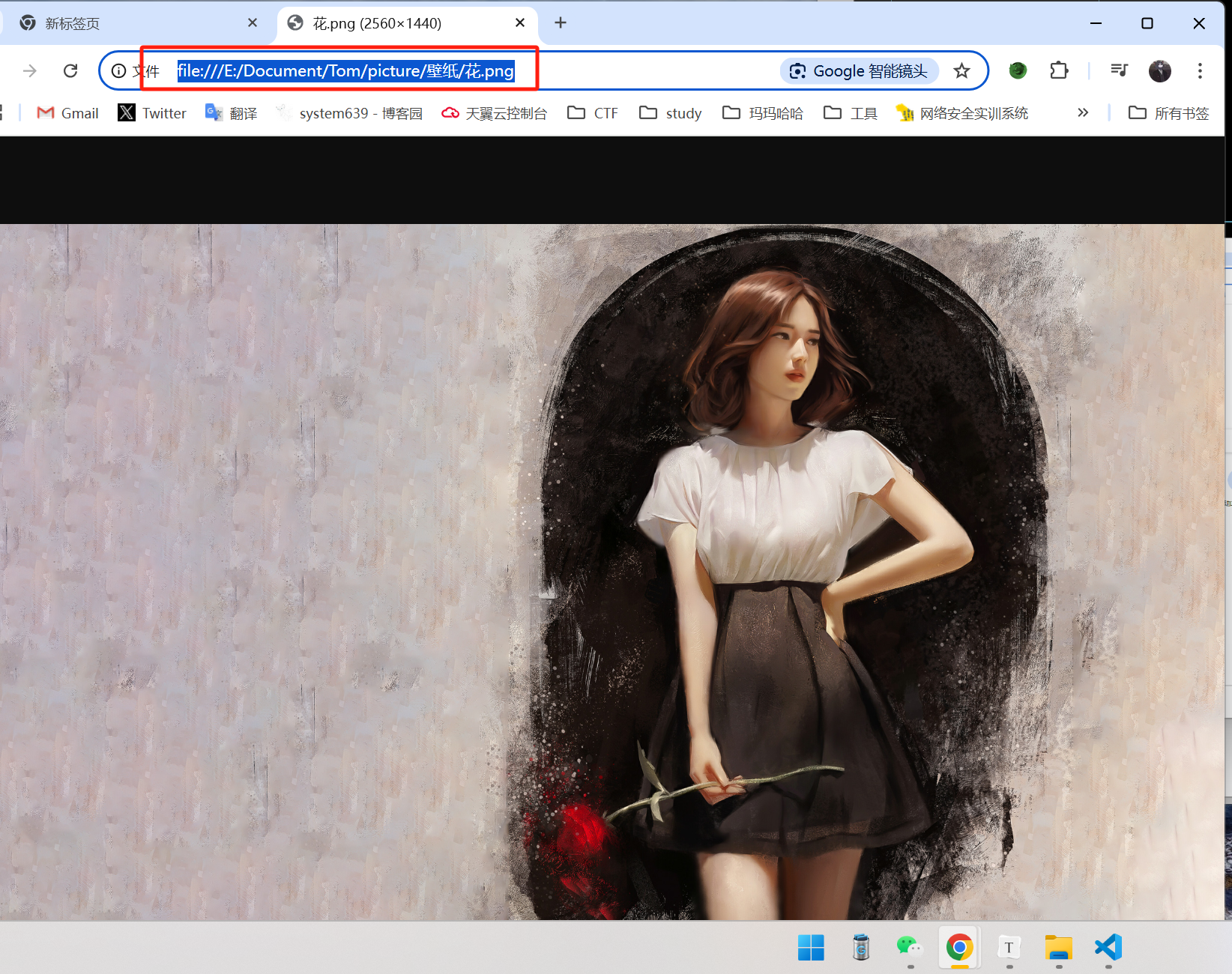Open File Explorer from the taskbar
Viewport: 1232px width, 974px height.
coord(1058,948)
